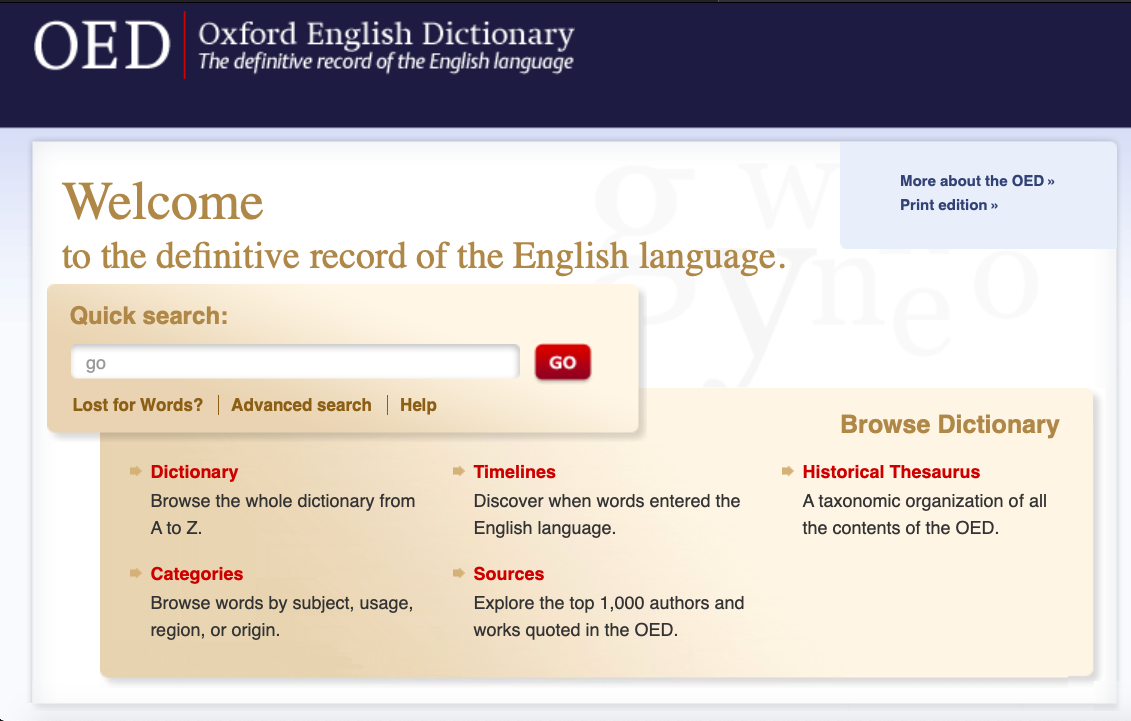Click the text 'Browse the whole dictionary from'
The image size is (1131, 721).
pos(283,501)
